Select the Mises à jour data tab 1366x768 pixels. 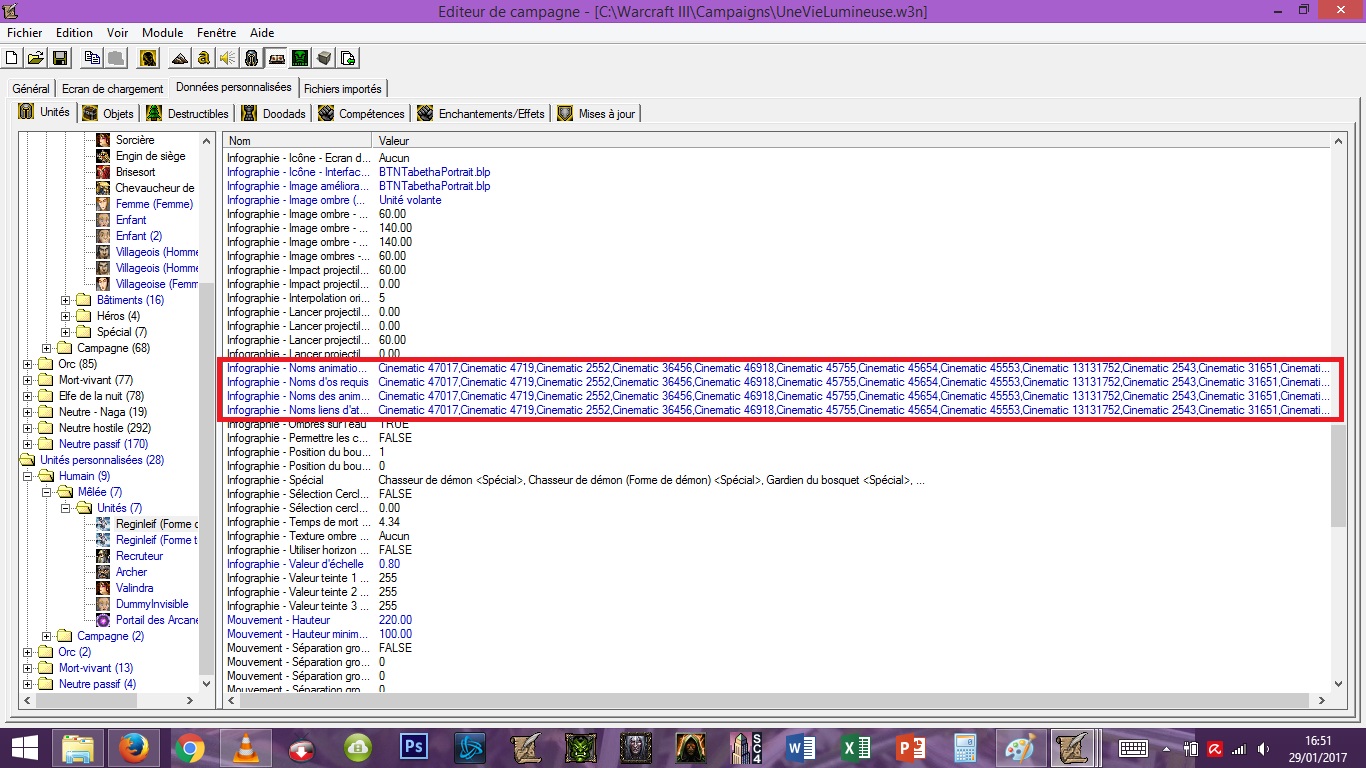point(597,114)
